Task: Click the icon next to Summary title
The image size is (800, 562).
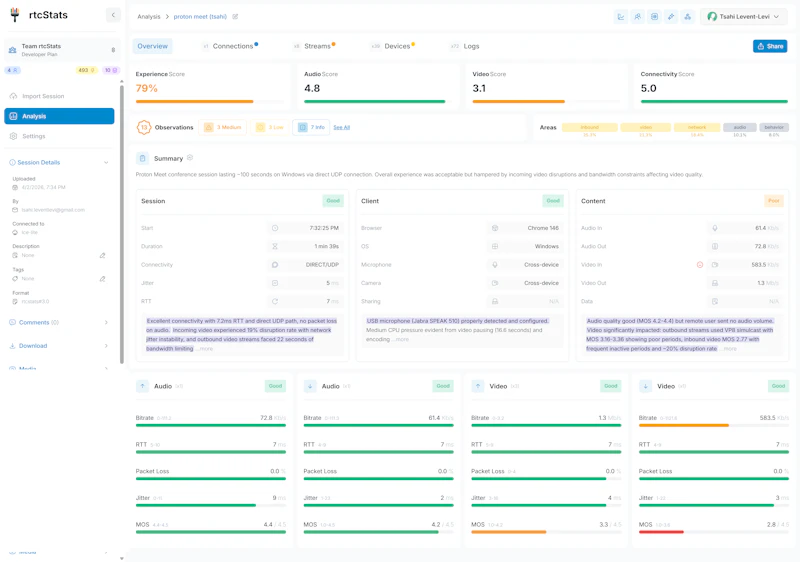Action: [x=190, y=158]
